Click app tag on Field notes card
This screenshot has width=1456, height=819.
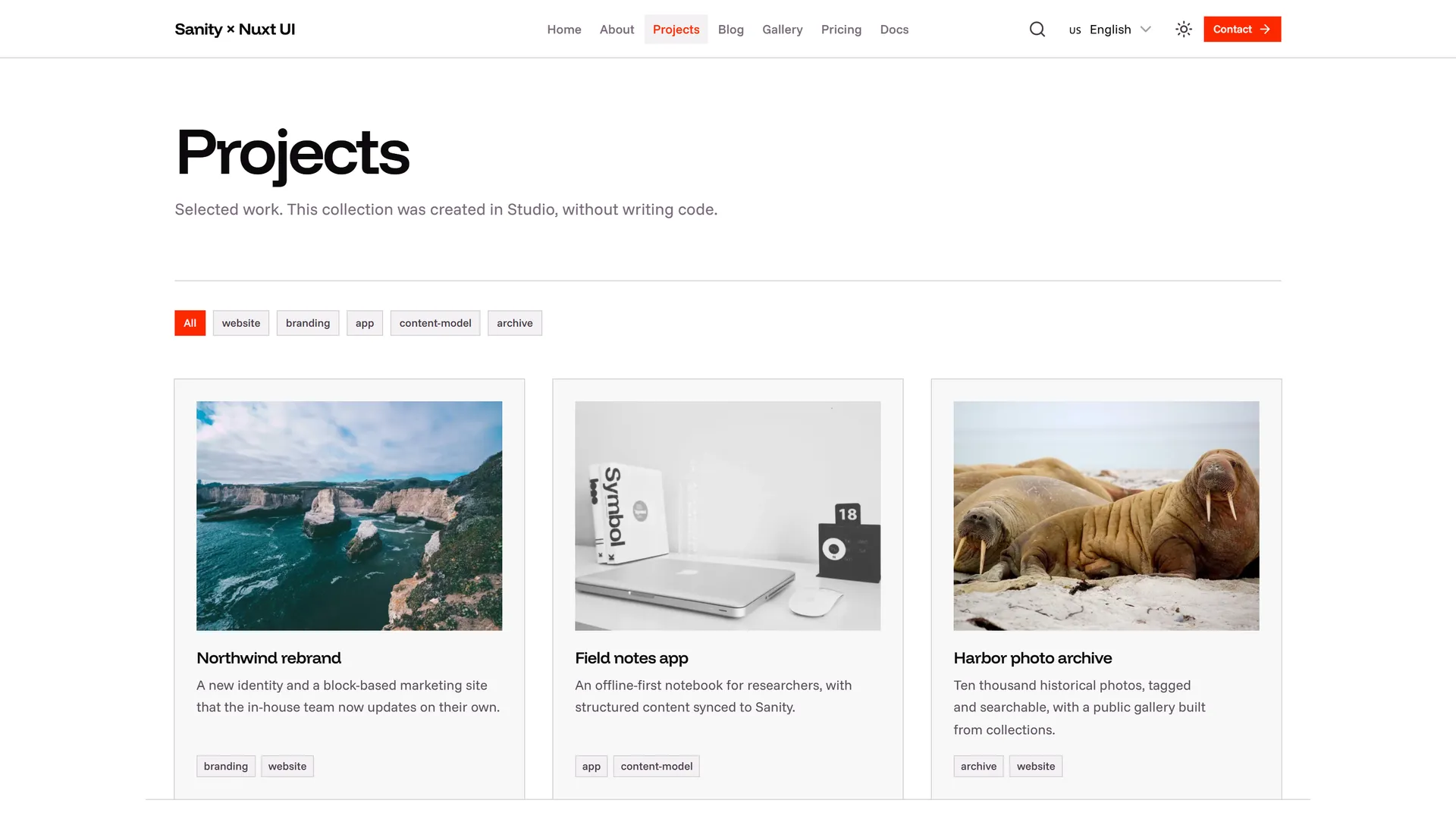click(591, 767)
